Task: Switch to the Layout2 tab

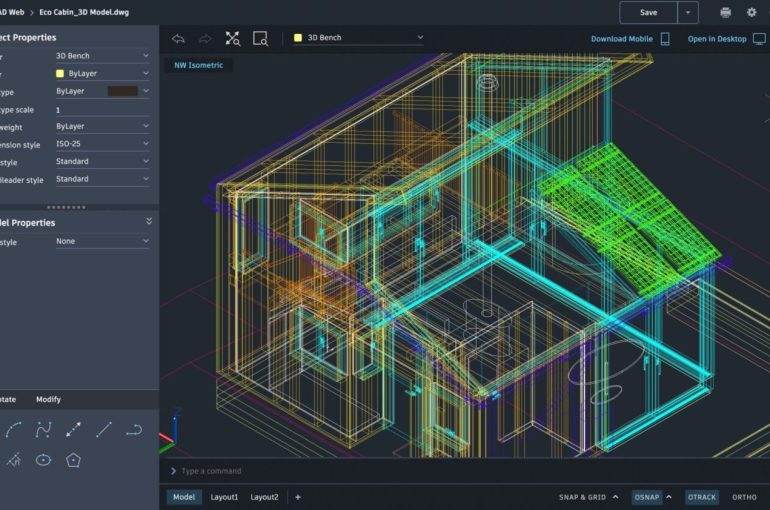Action: [x=264, y=497]
